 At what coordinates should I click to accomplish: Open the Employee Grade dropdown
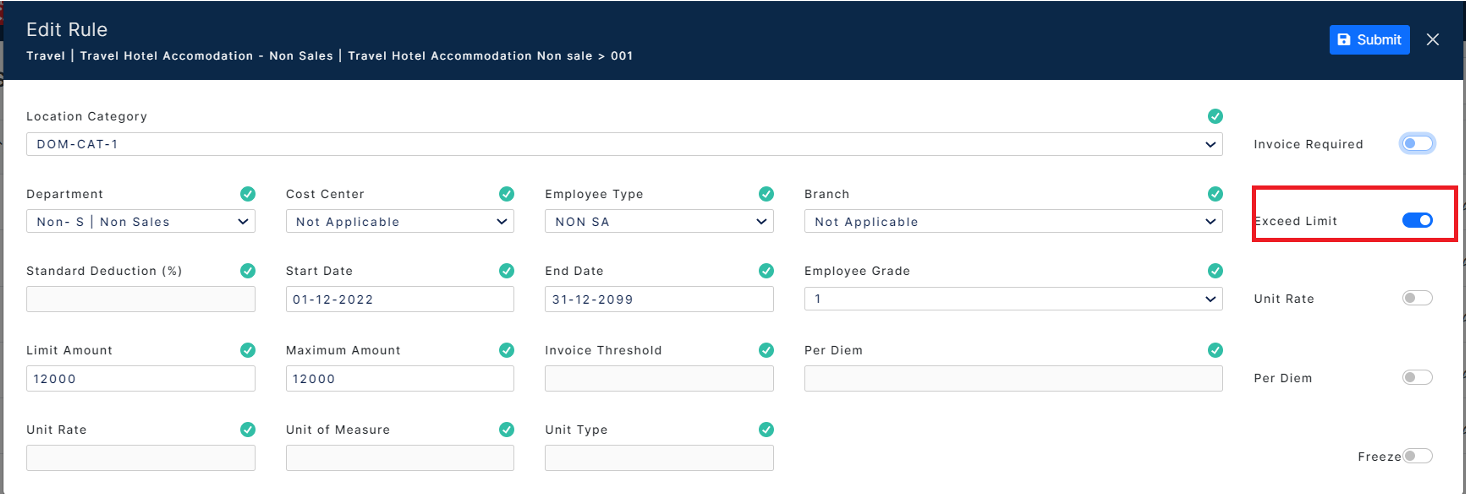(x=1013, y=299)
